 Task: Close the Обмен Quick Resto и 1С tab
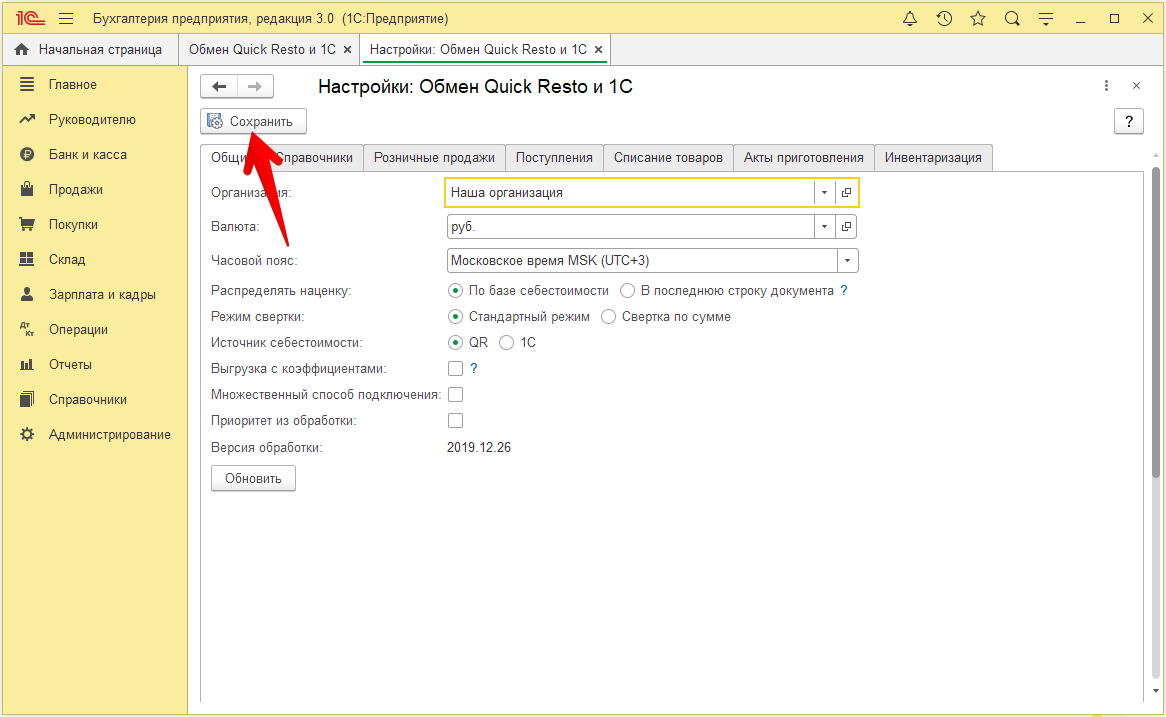click(347, 50)
